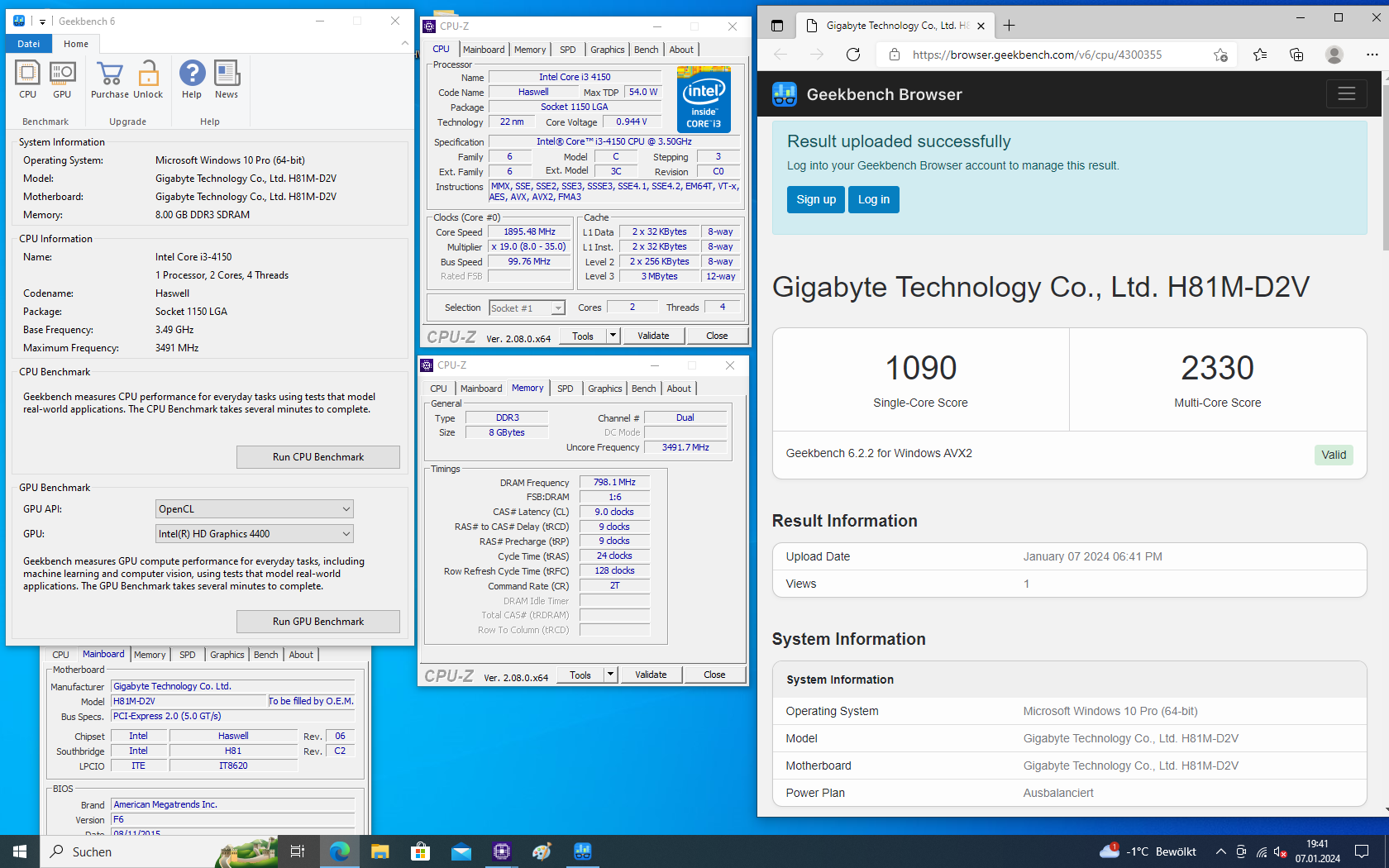
Task: Click Validate in top CPU-Z window
Action: point(653,336)
